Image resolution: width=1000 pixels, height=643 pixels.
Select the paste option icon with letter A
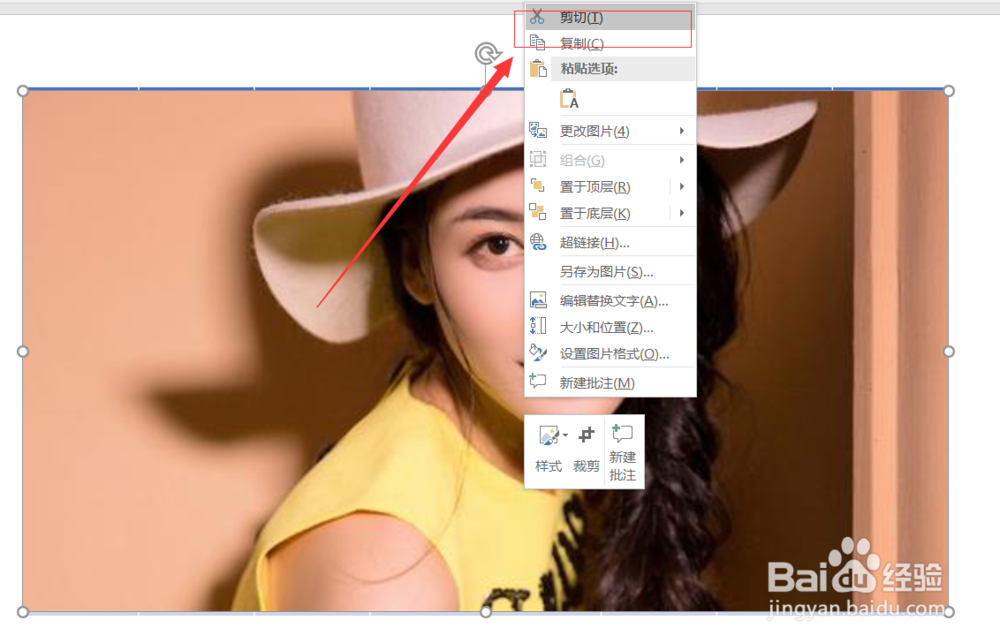pos(569,99)
